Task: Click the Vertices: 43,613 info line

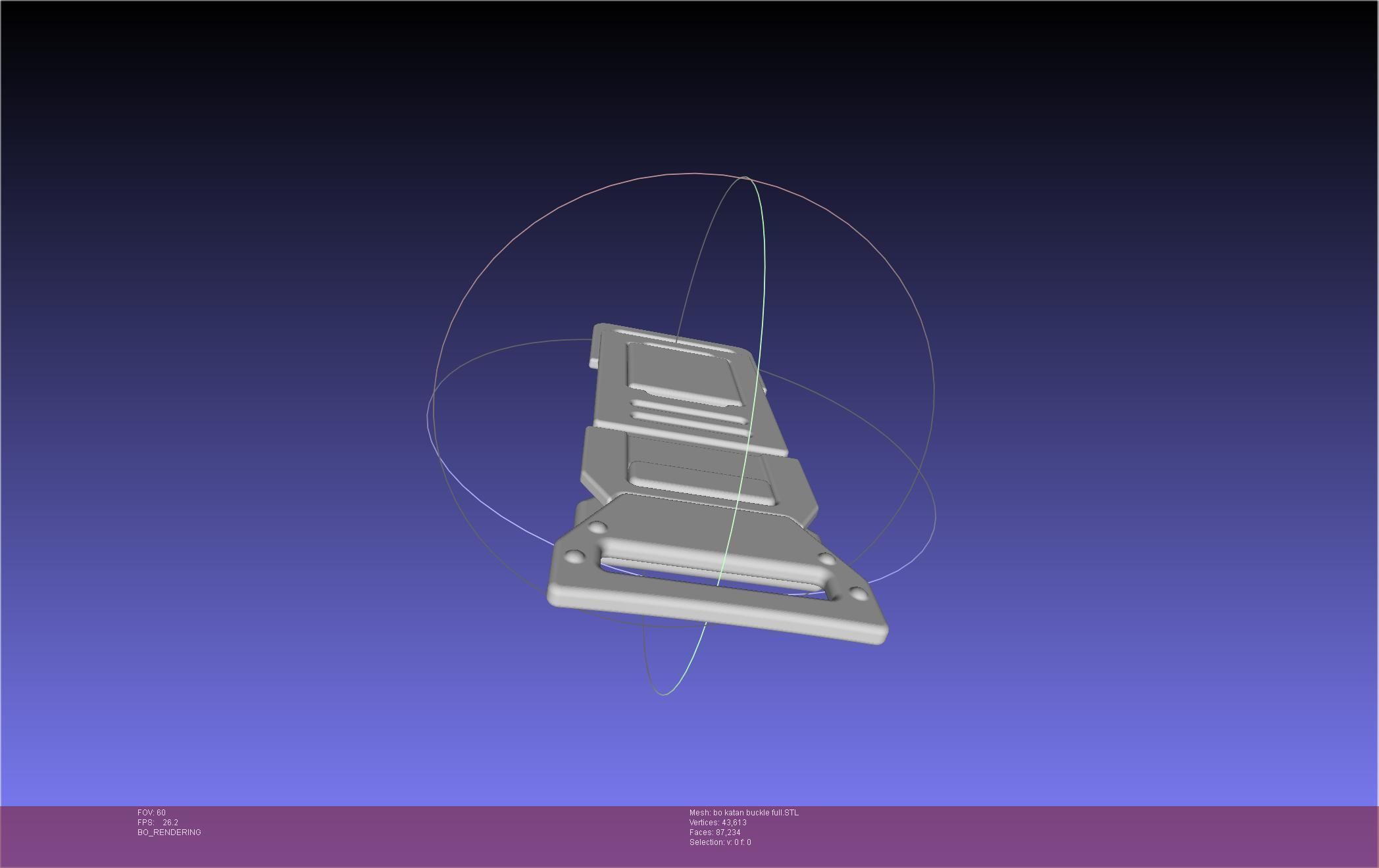Action: click(718, 823)
